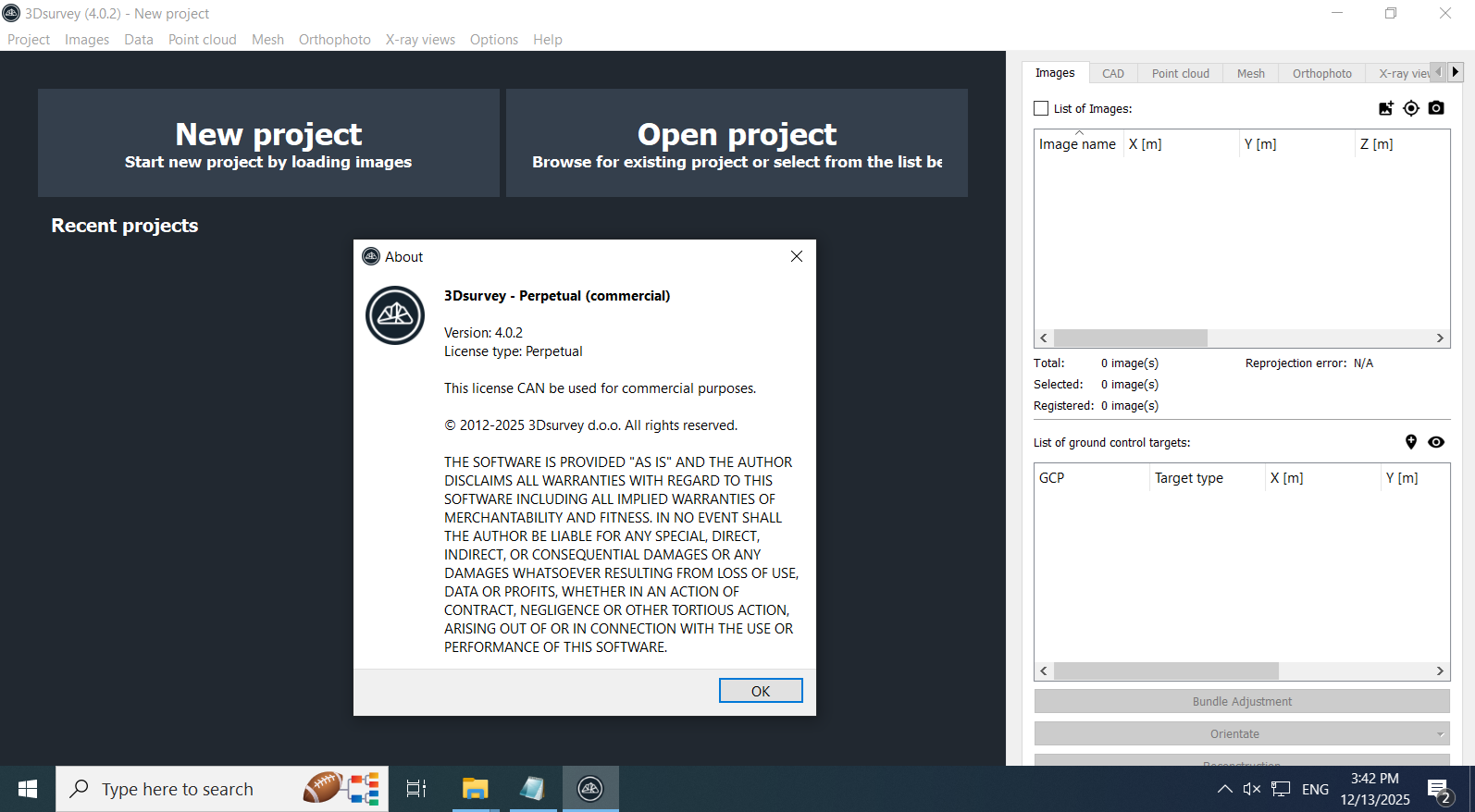
Task: Open the Help menu
Action: pos(548,40)
